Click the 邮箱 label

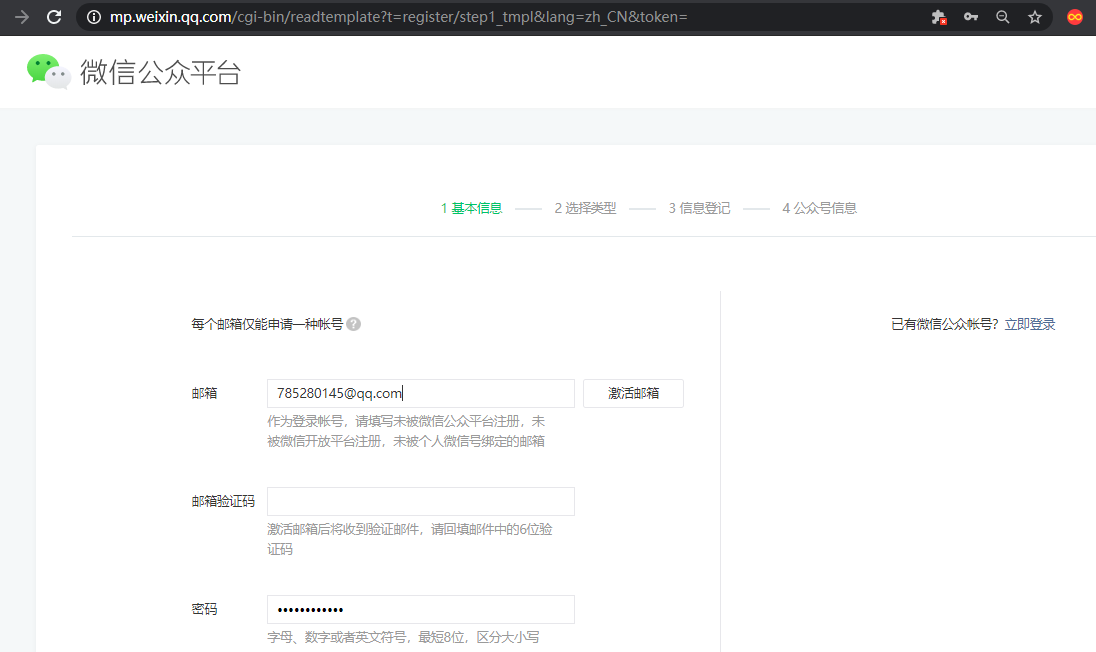tap(204, 393)
